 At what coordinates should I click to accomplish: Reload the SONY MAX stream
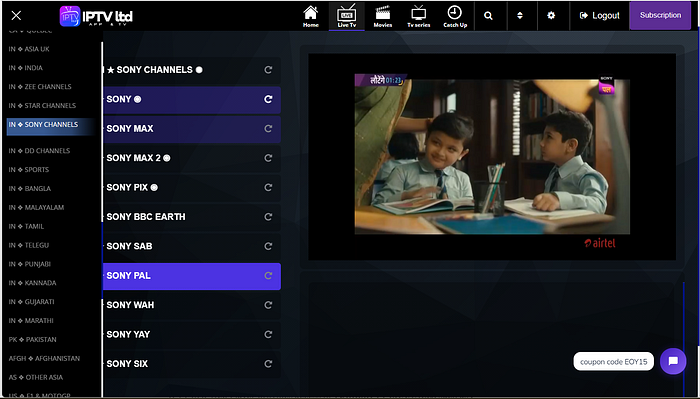pos(268,129)
